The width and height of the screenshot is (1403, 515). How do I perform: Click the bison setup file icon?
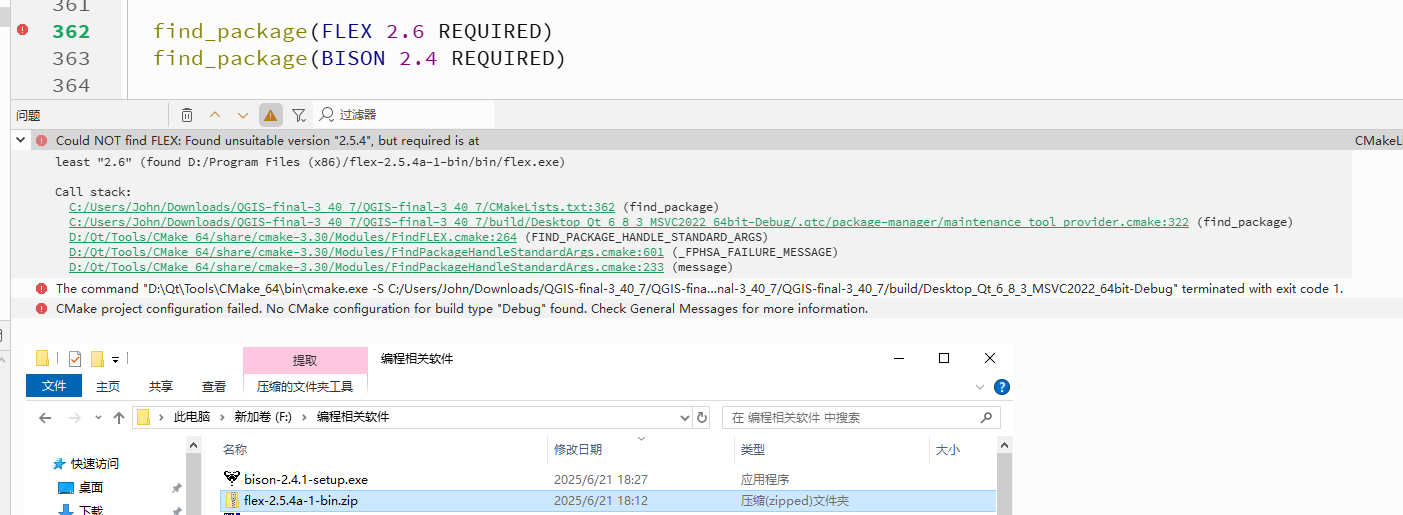click(232, 479)
